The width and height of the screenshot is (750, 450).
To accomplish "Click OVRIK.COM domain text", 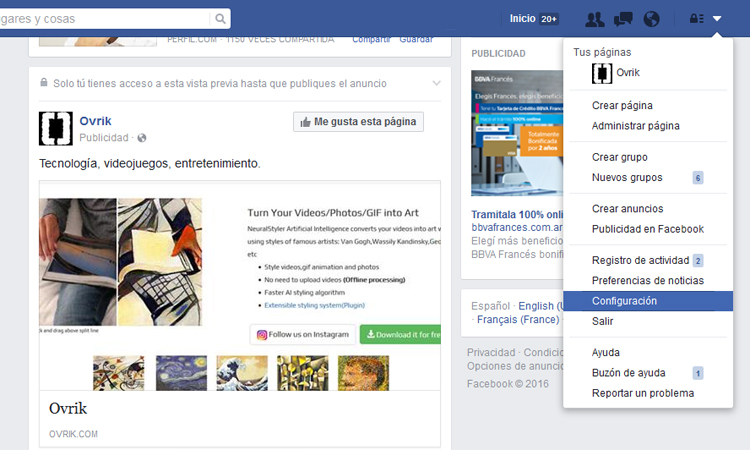I will click(73, 434).
